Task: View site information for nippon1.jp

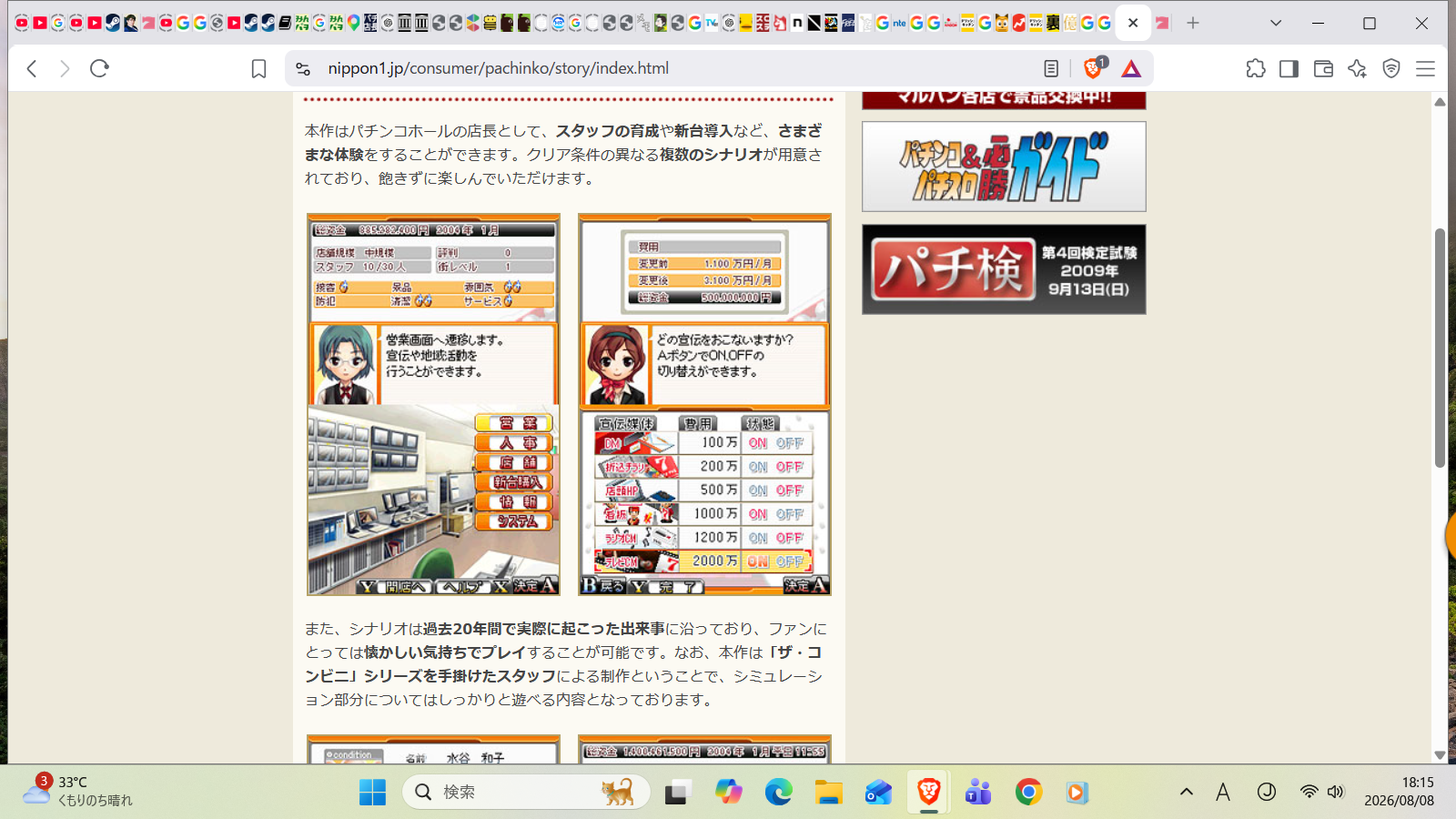Action: [x=303, y=68]
